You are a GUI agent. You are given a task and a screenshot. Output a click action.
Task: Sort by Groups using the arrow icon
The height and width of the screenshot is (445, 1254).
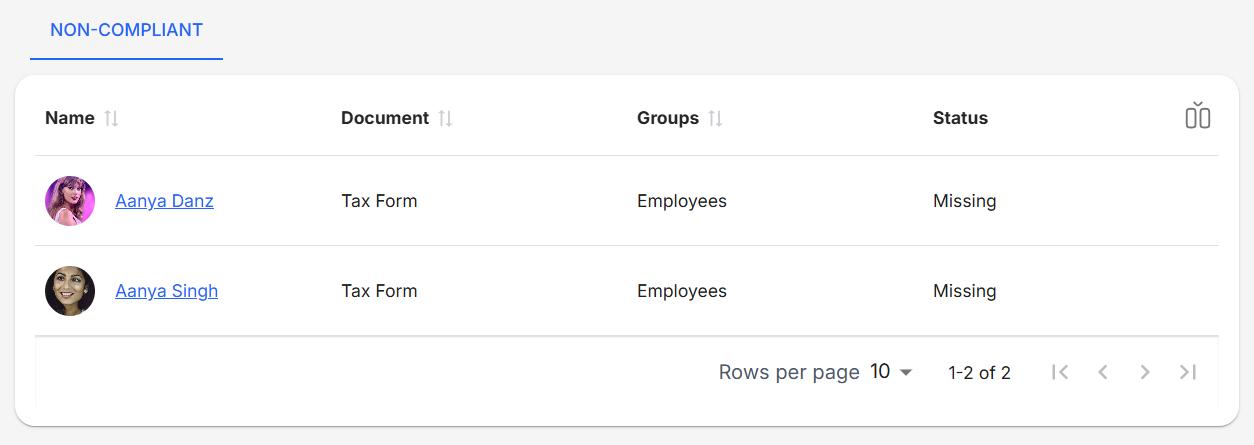click(715, 118)
